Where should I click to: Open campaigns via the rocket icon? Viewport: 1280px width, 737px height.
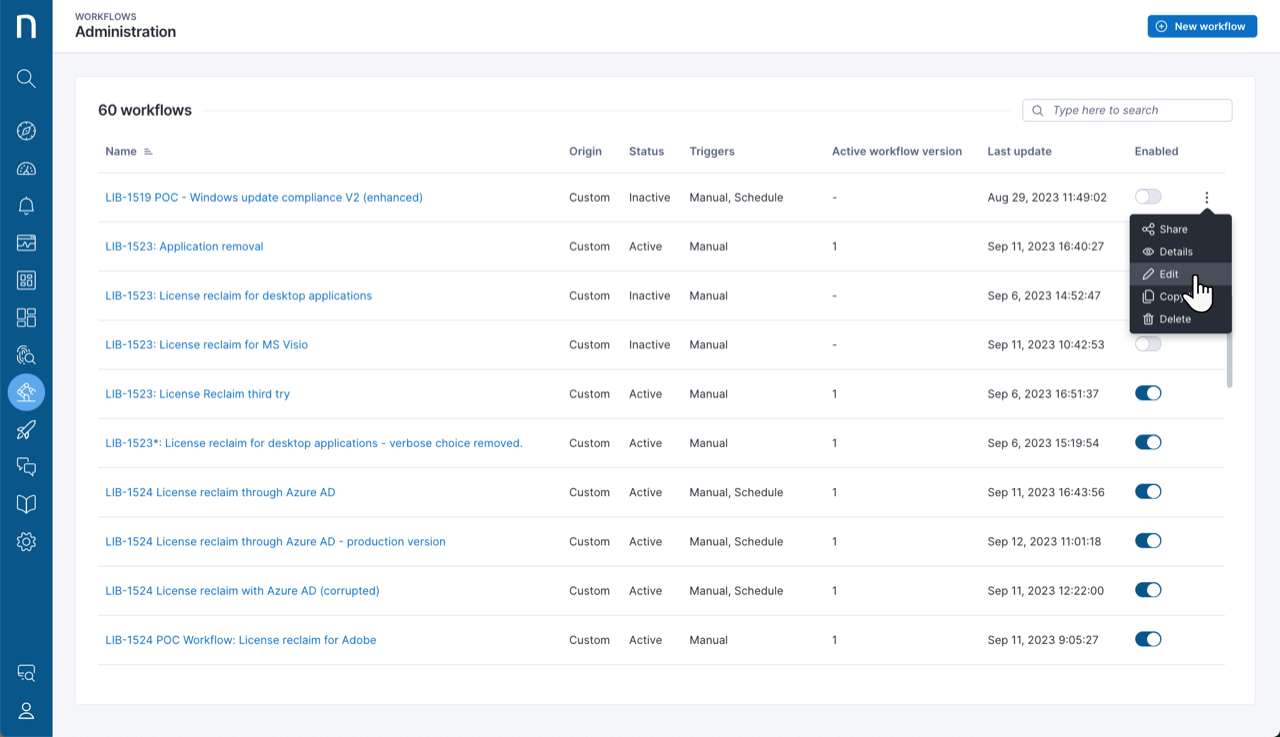tap(27, 429)
